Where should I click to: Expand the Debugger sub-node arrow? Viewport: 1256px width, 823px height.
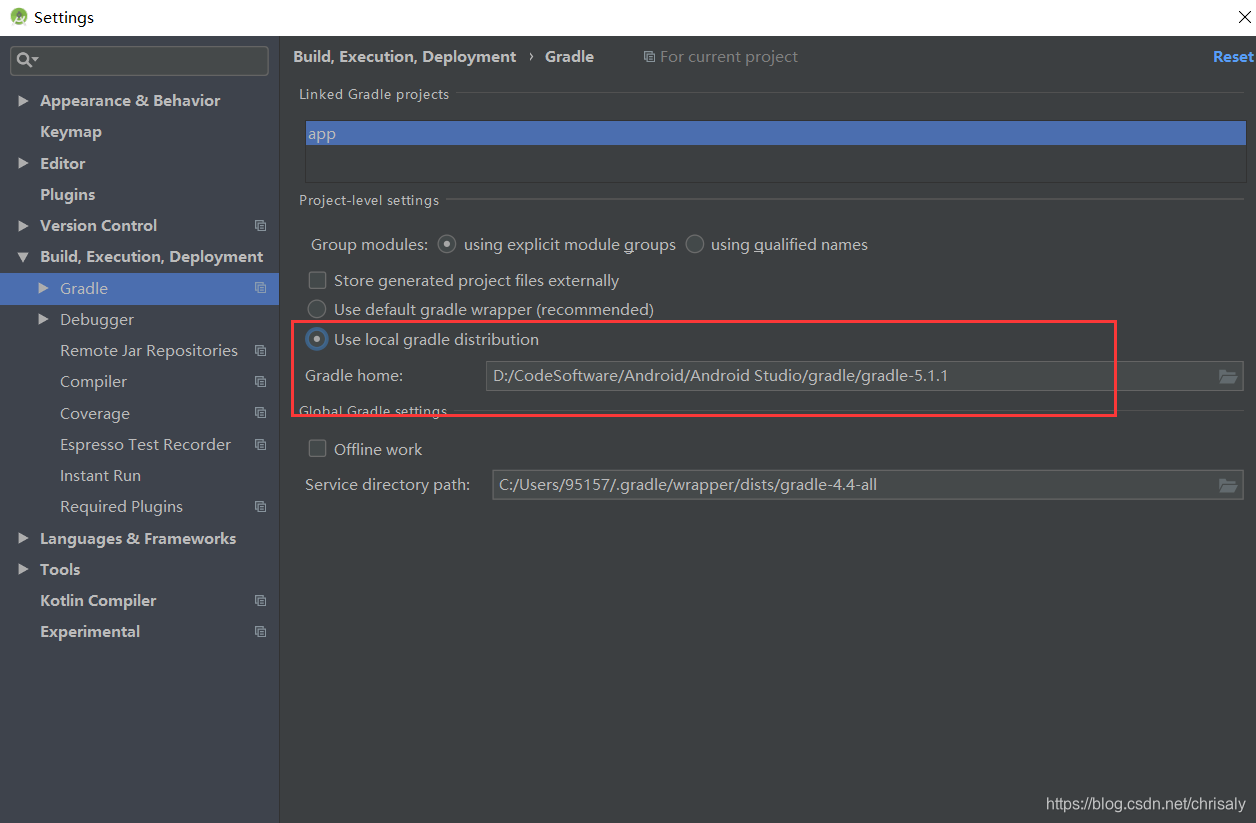pos(43,319)
